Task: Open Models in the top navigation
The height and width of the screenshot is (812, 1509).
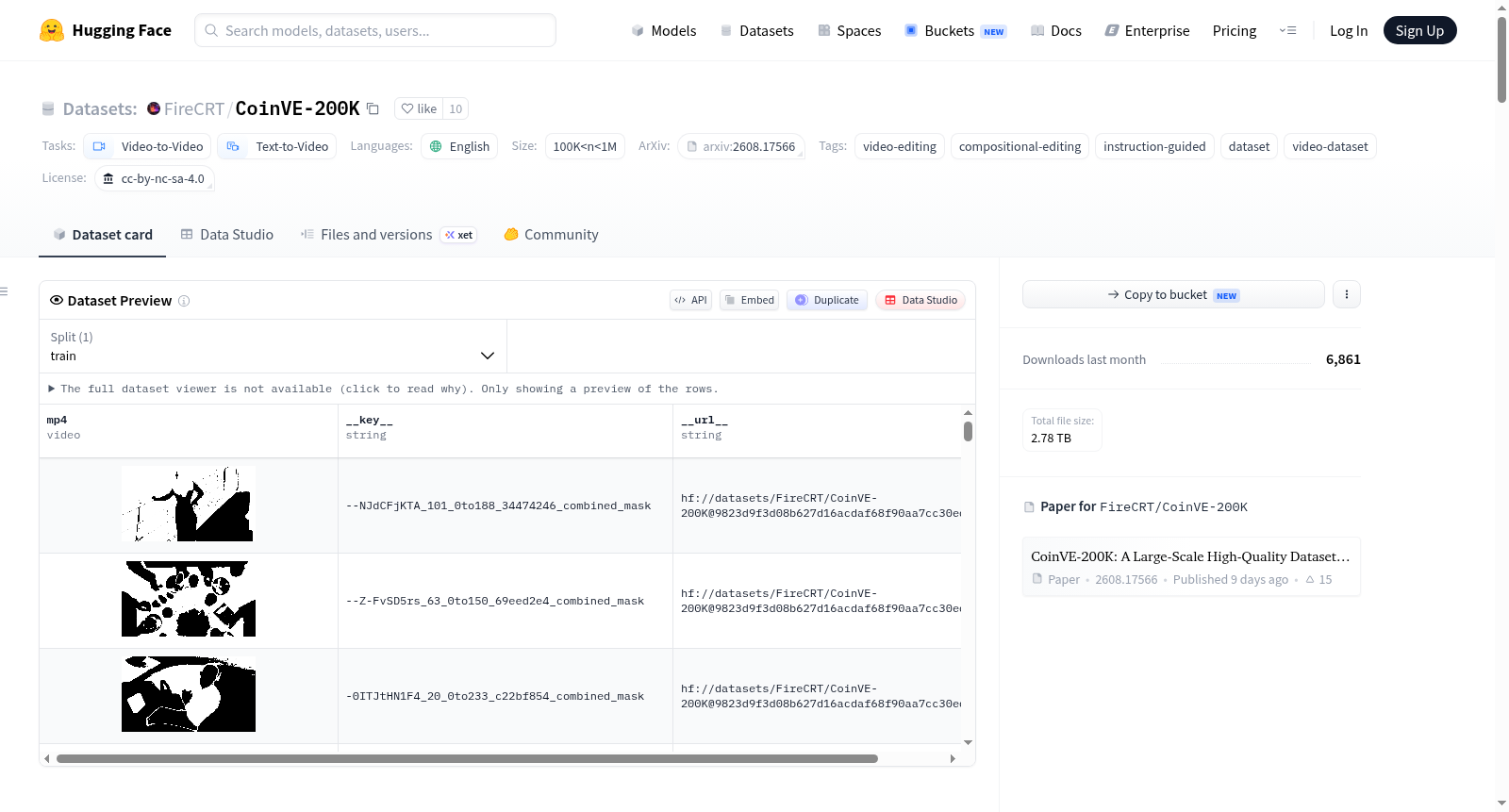Action: [664, 30]
